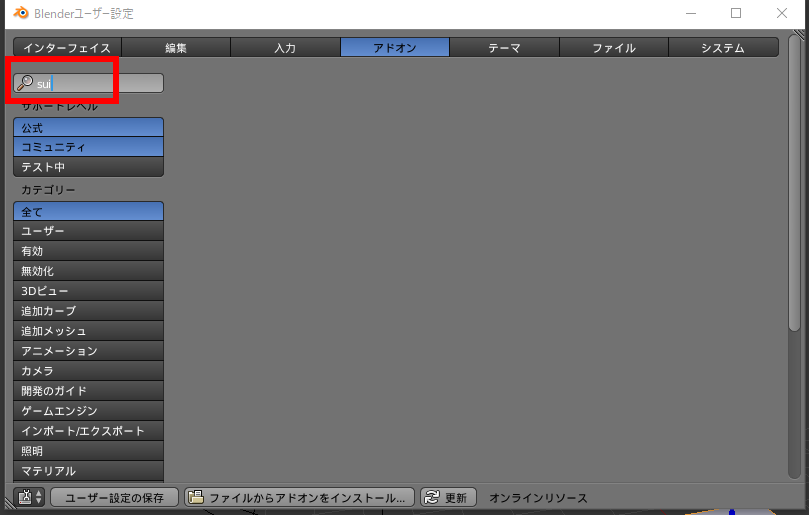
Task: Click the refresh arrows icon on 更新
Action: [x=432, y=497]
